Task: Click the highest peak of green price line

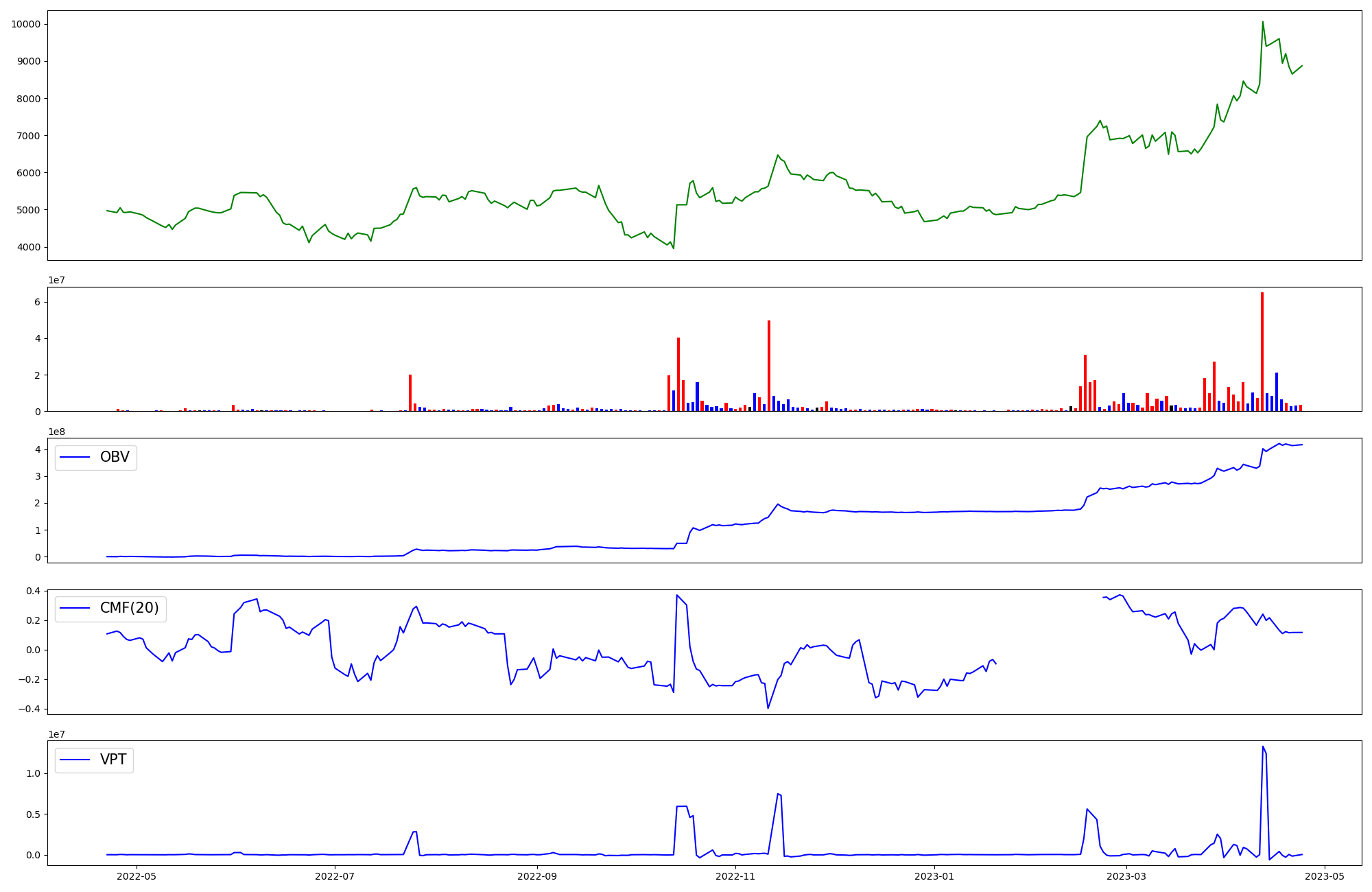Action: (x=1262, y=22)
